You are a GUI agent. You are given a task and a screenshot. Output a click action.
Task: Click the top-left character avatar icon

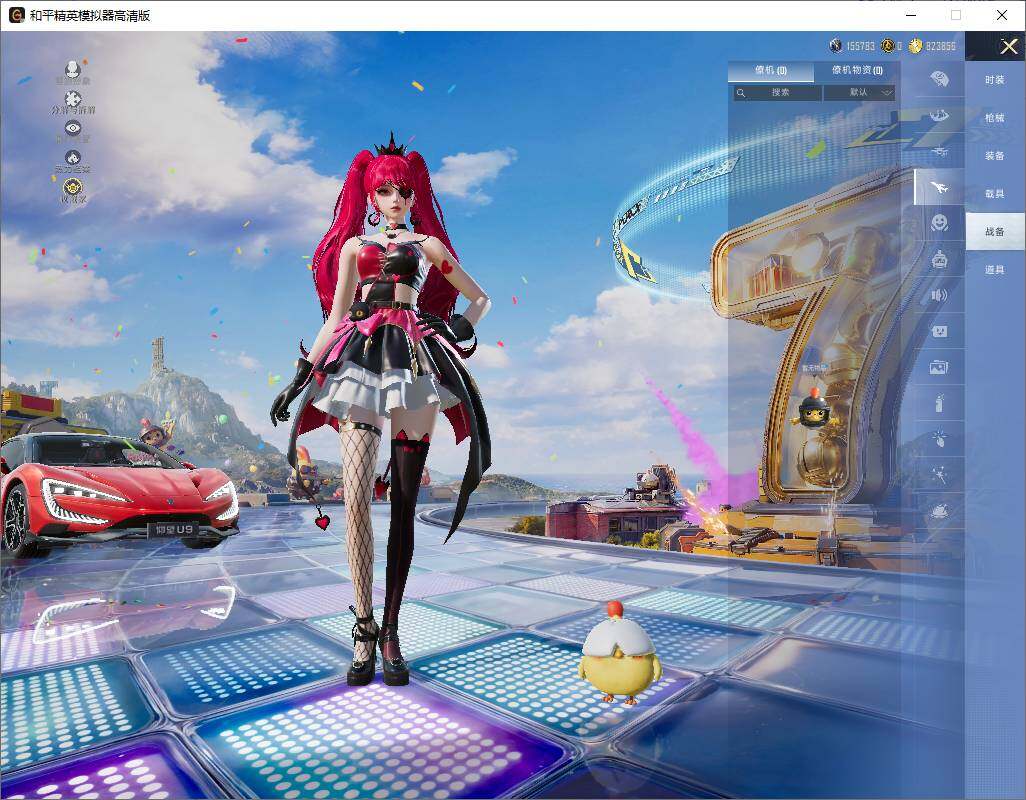pos(73,69)
